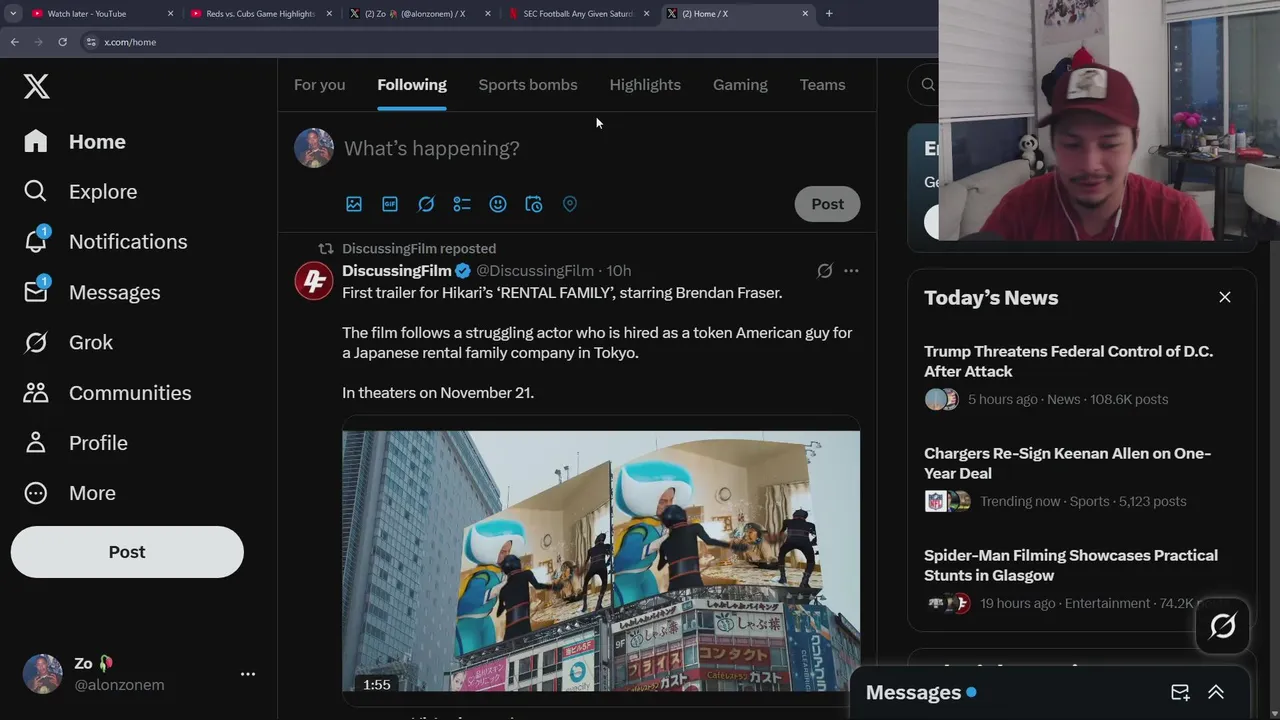
Task: Schedule the post with calendar icon
Action: [x=534, y=204]
